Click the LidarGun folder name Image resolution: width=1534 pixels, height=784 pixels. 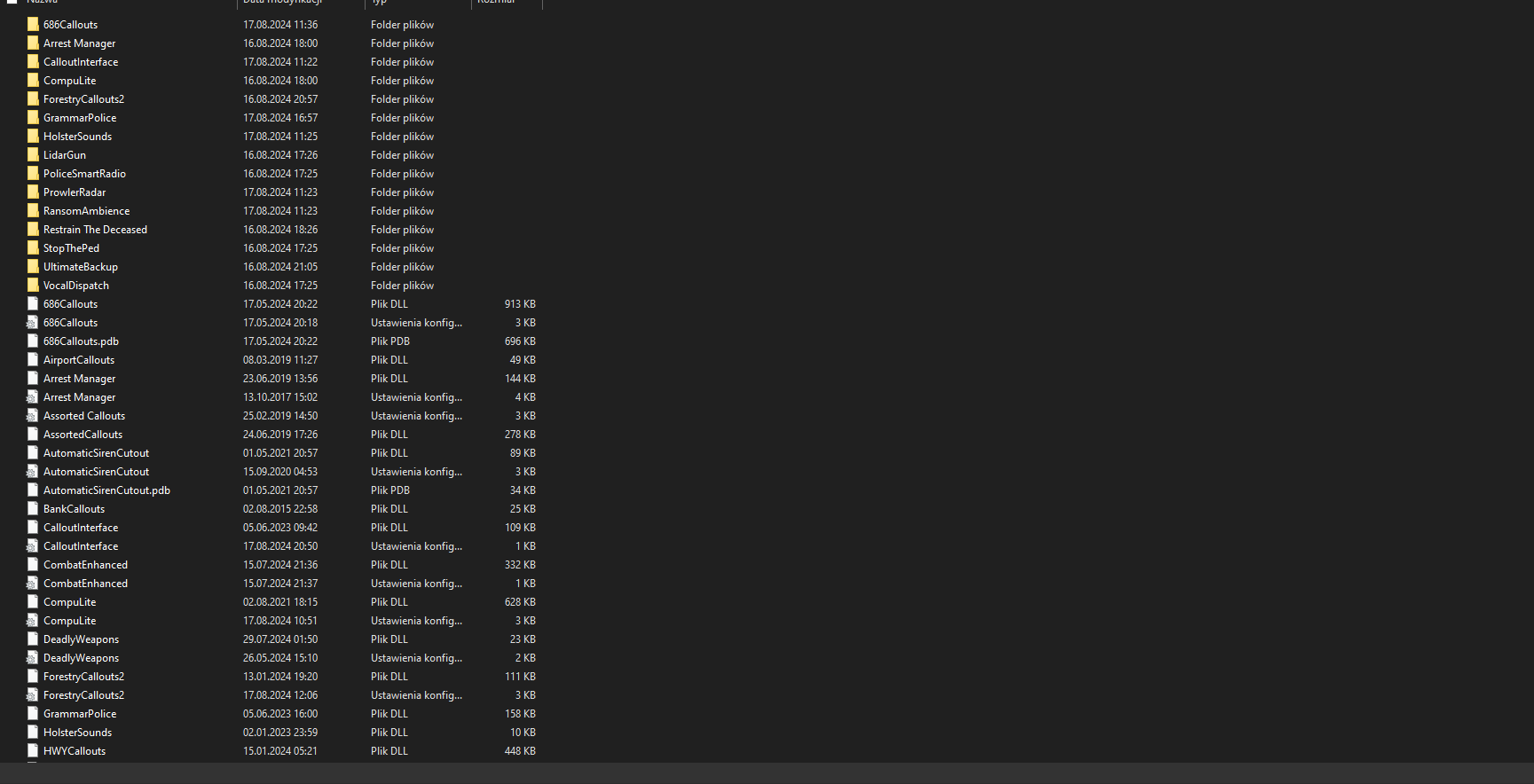coord(65,155)
